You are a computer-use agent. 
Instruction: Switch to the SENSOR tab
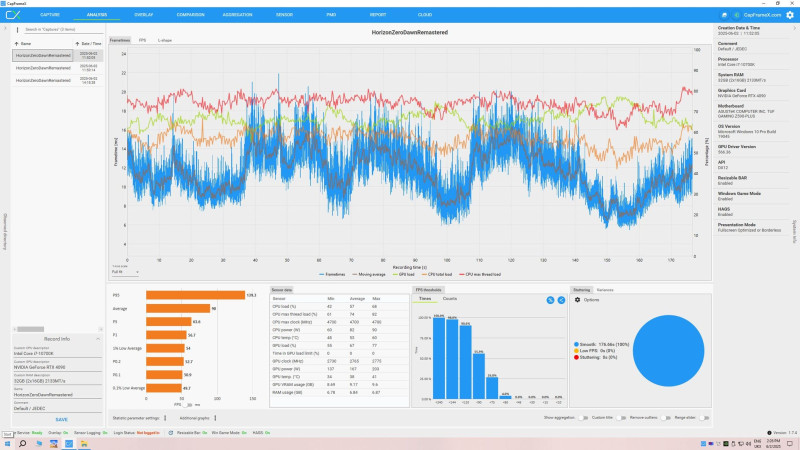click(x=284, y=15)
